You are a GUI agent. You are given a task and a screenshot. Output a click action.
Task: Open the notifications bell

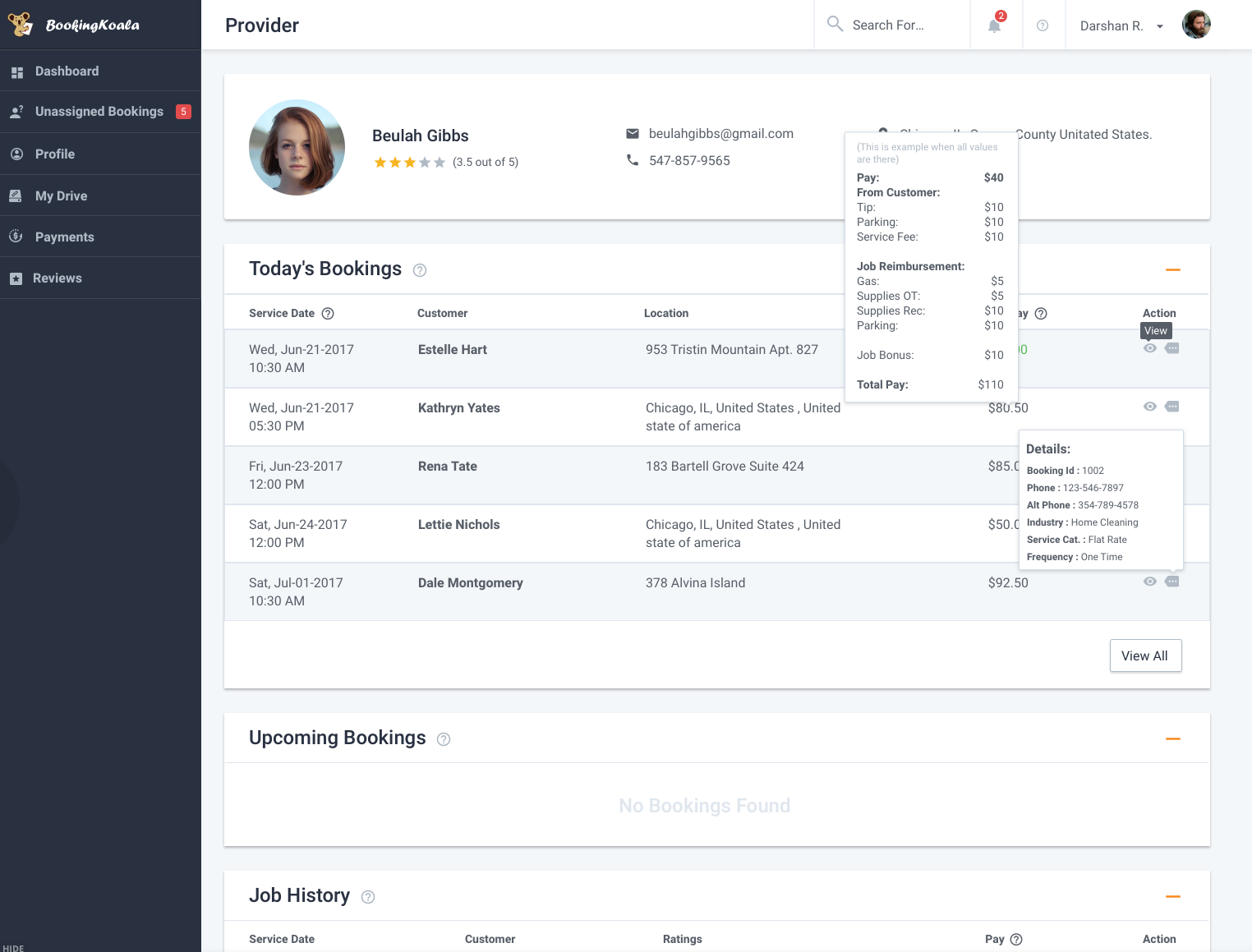(x=993, y=25)
